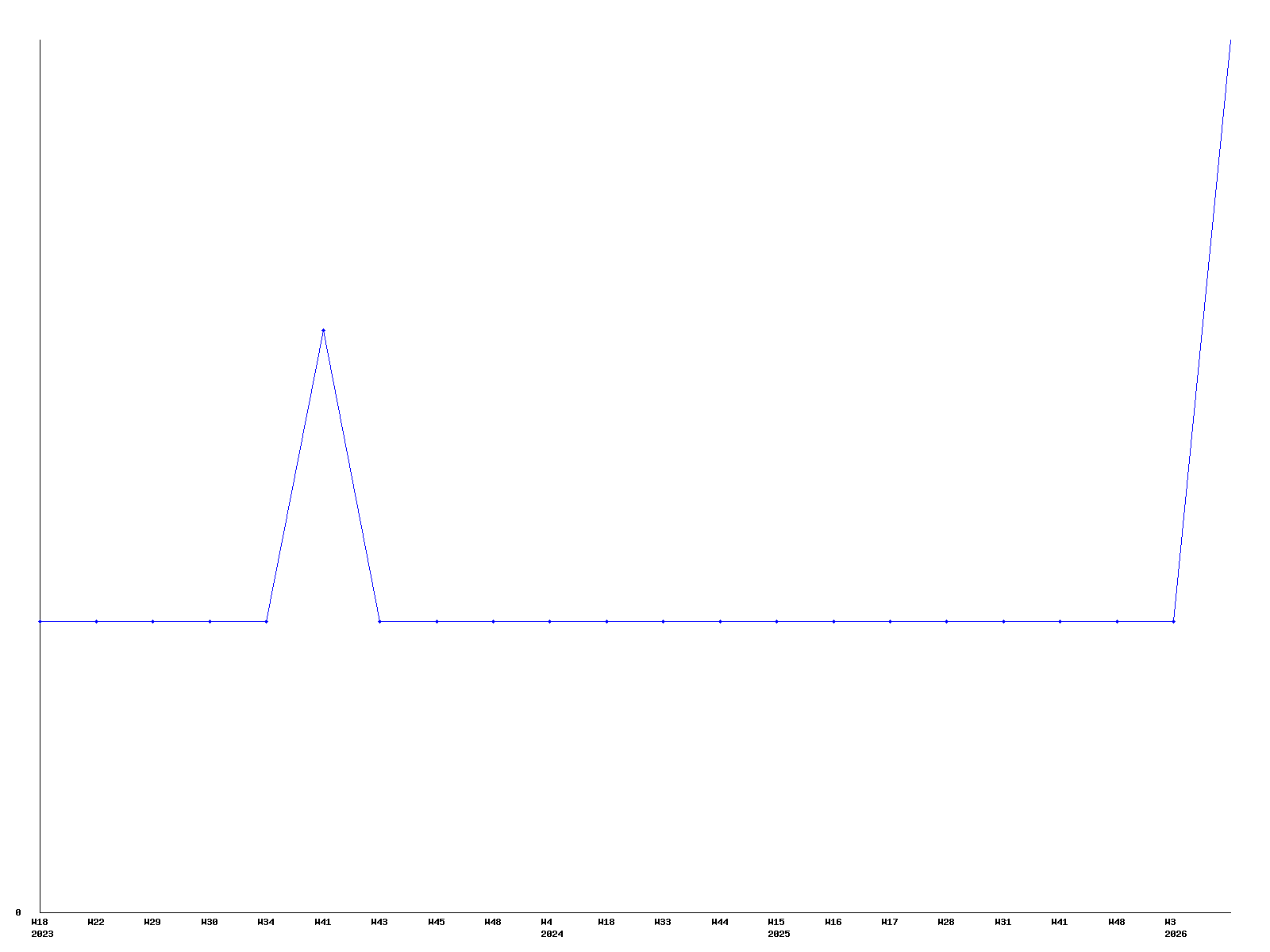Select the data point at W16
The height and width of the screenshot is (952, 1270).
click(833, 621)
